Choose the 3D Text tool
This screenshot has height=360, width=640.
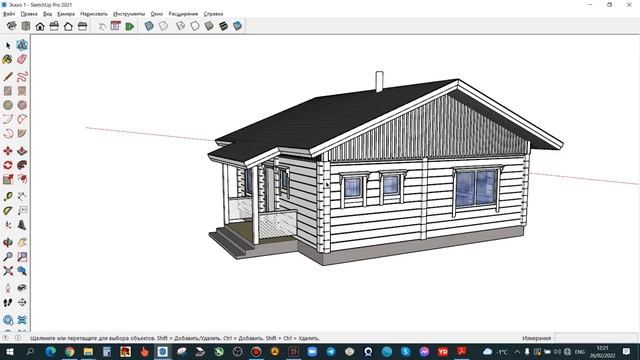pos(22,225)
